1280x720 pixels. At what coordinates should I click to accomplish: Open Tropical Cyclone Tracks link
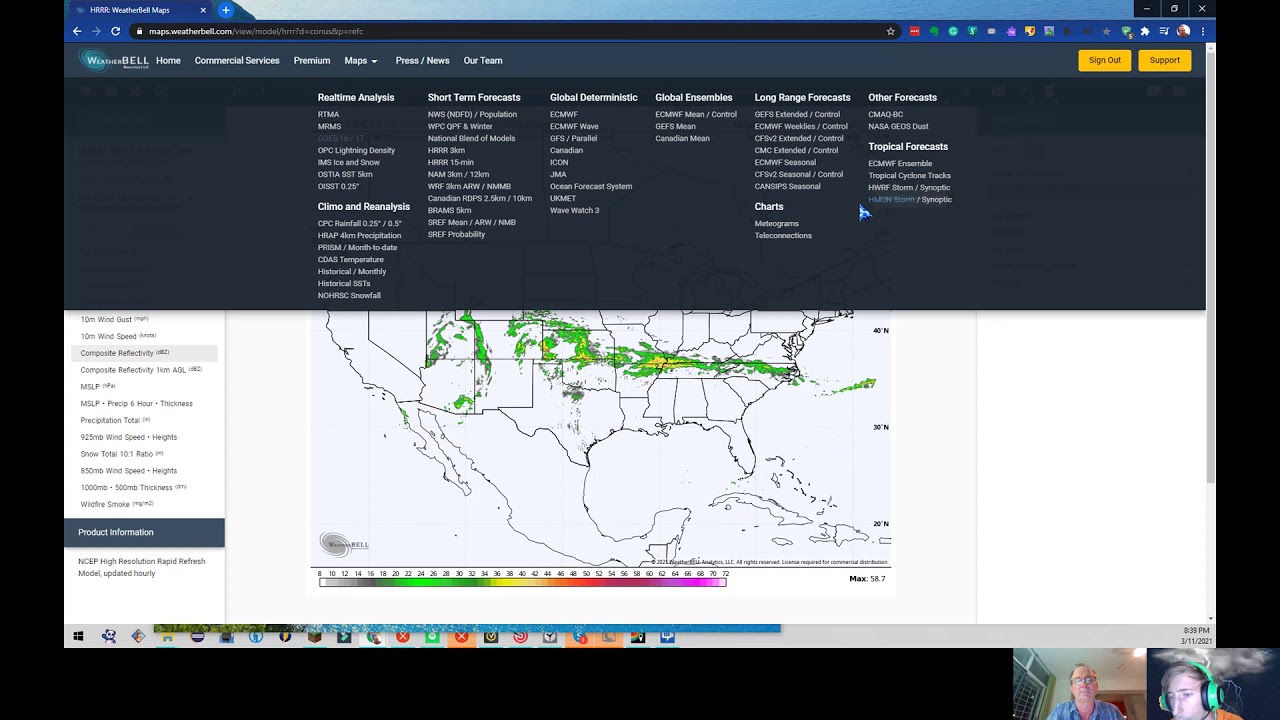tap(909, 175)
